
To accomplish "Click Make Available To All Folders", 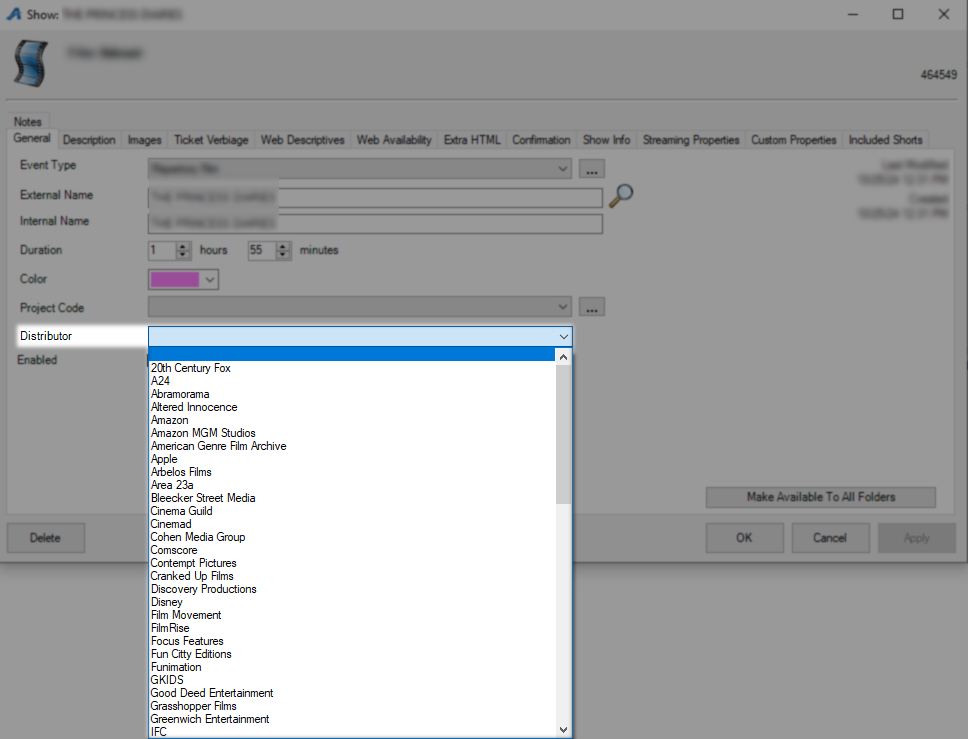I will click(820, 497).
